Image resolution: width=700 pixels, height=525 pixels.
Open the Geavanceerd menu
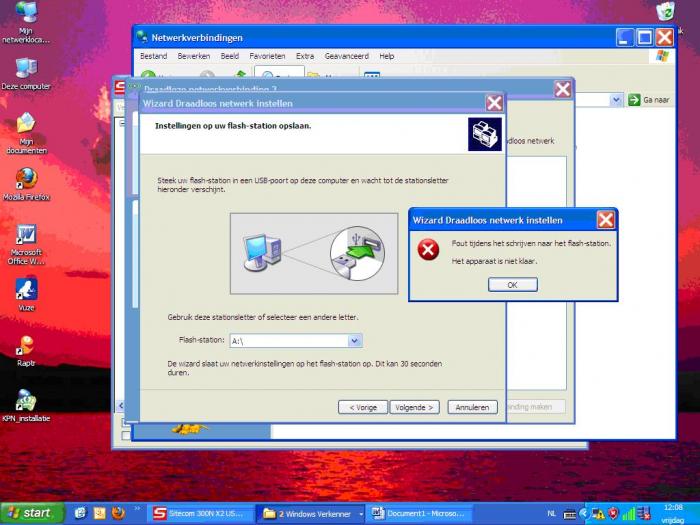click(346, 56)
